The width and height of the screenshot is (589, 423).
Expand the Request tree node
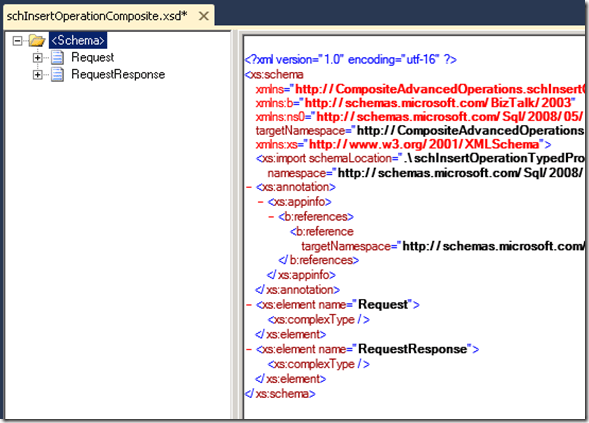37,58
